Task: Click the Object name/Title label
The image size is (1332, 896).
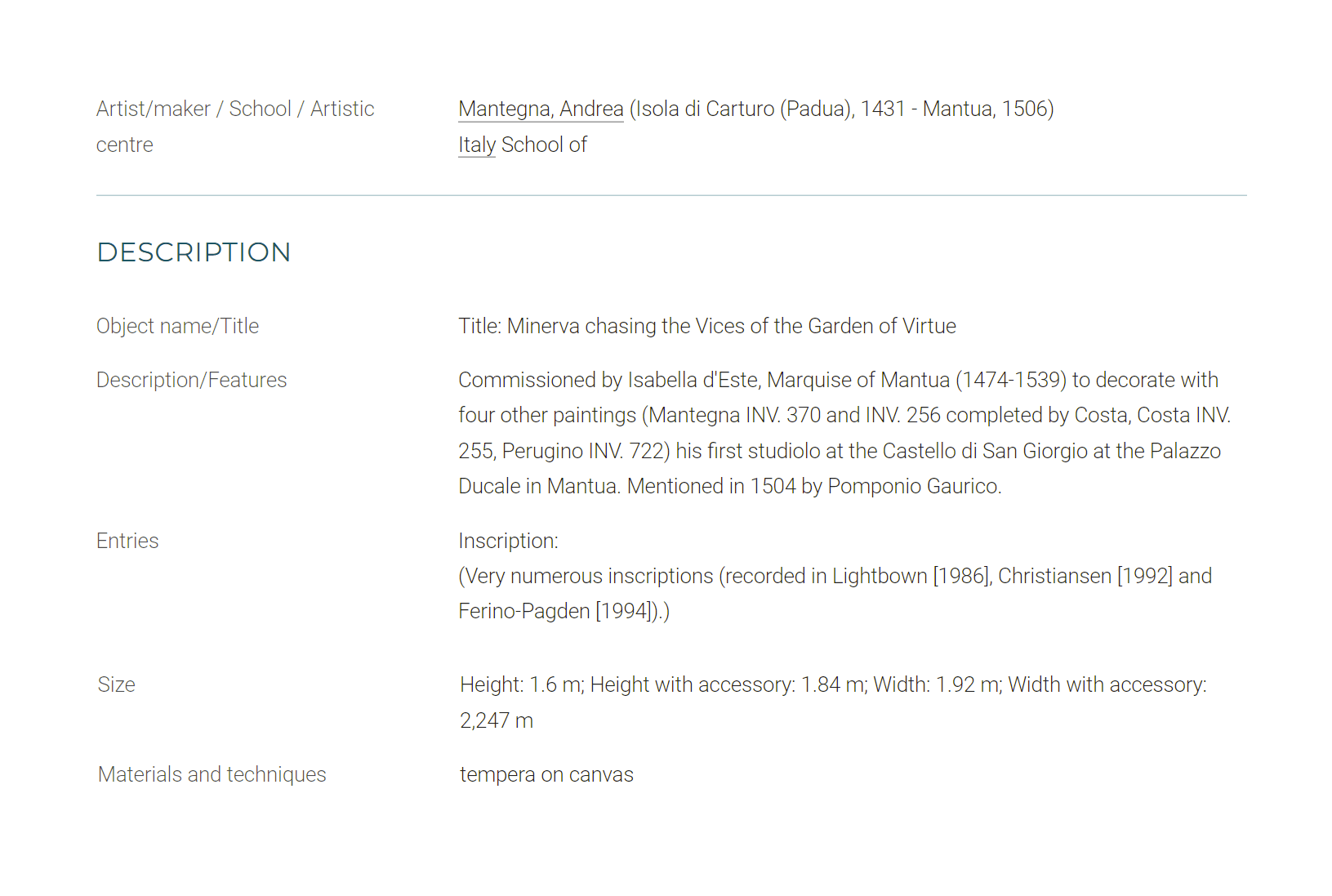Action: (x=177, y=326)
